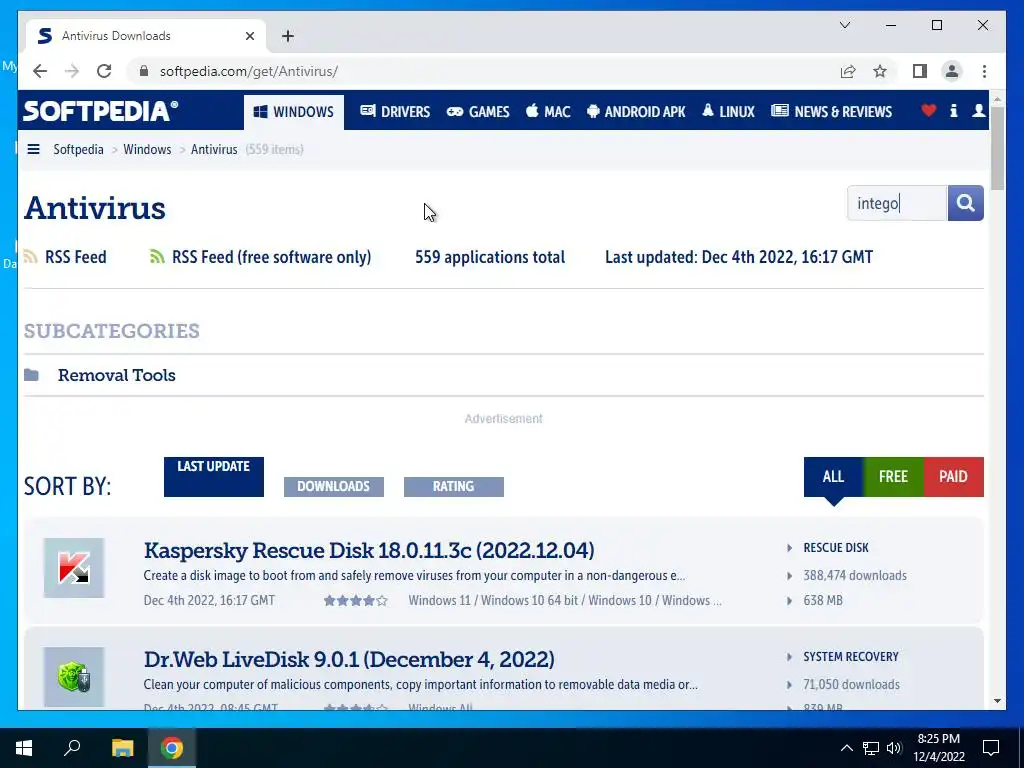The width and height of the screenshot is (1024, 768).
Task: Open the hamburger menu beside breadcrumbs
Action: click(33, 150)
